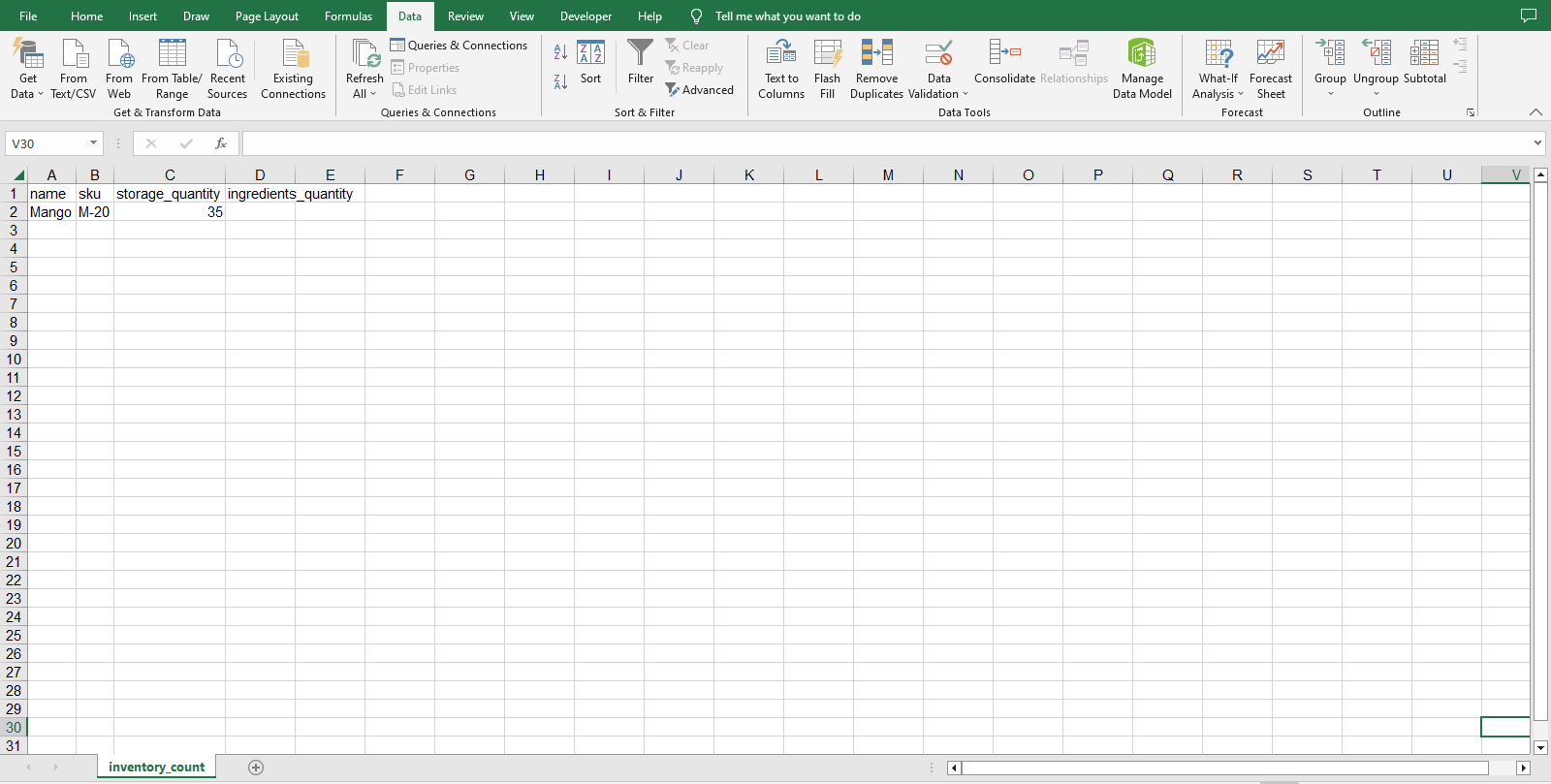This screenshot has width=1551, height=784.
Task: Open the Name Box dropdown
Action: tap(93, 143)
